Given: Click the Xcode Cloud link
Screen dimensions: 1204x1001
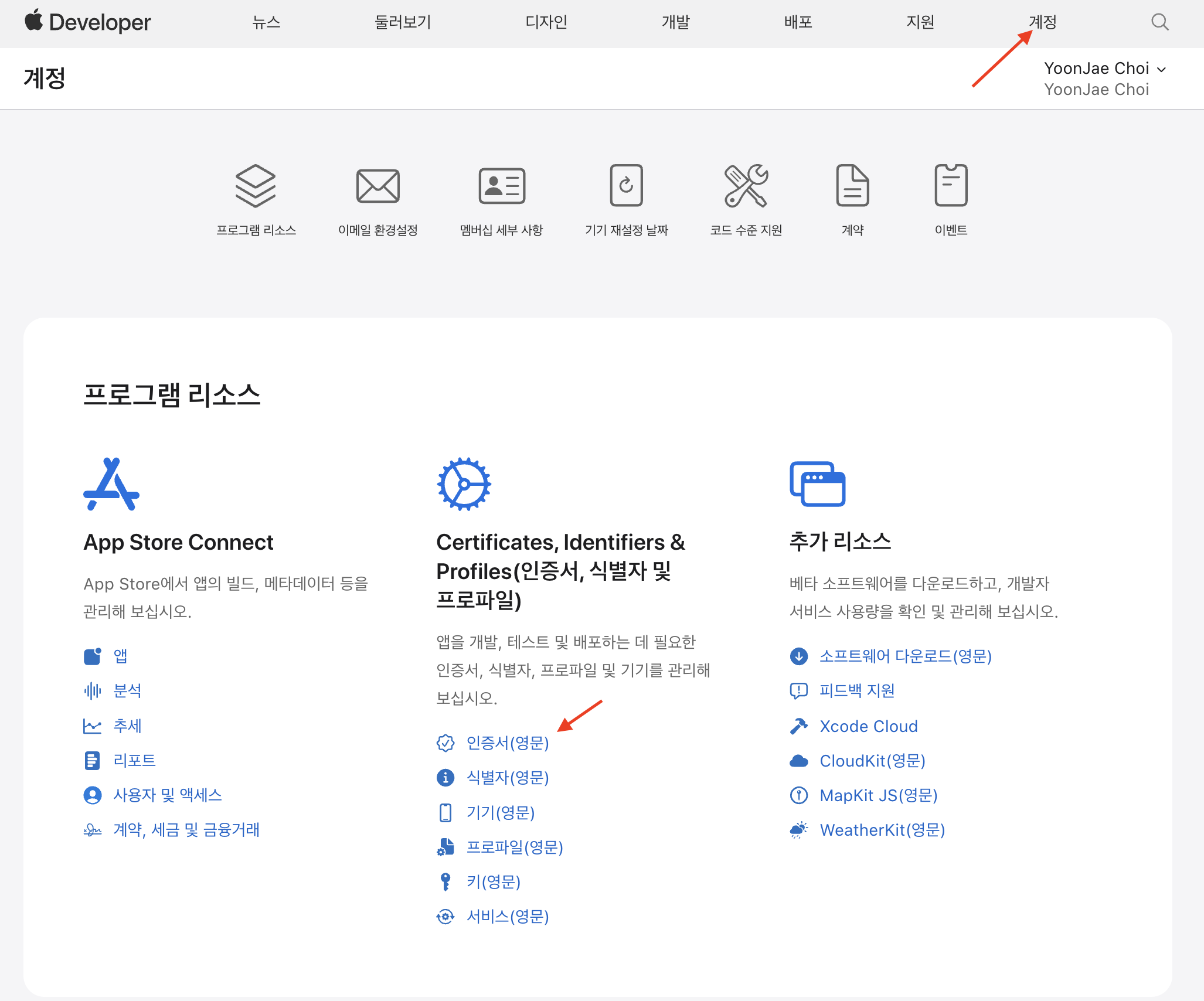Looking at the screenshot, I should coord(868,726).
